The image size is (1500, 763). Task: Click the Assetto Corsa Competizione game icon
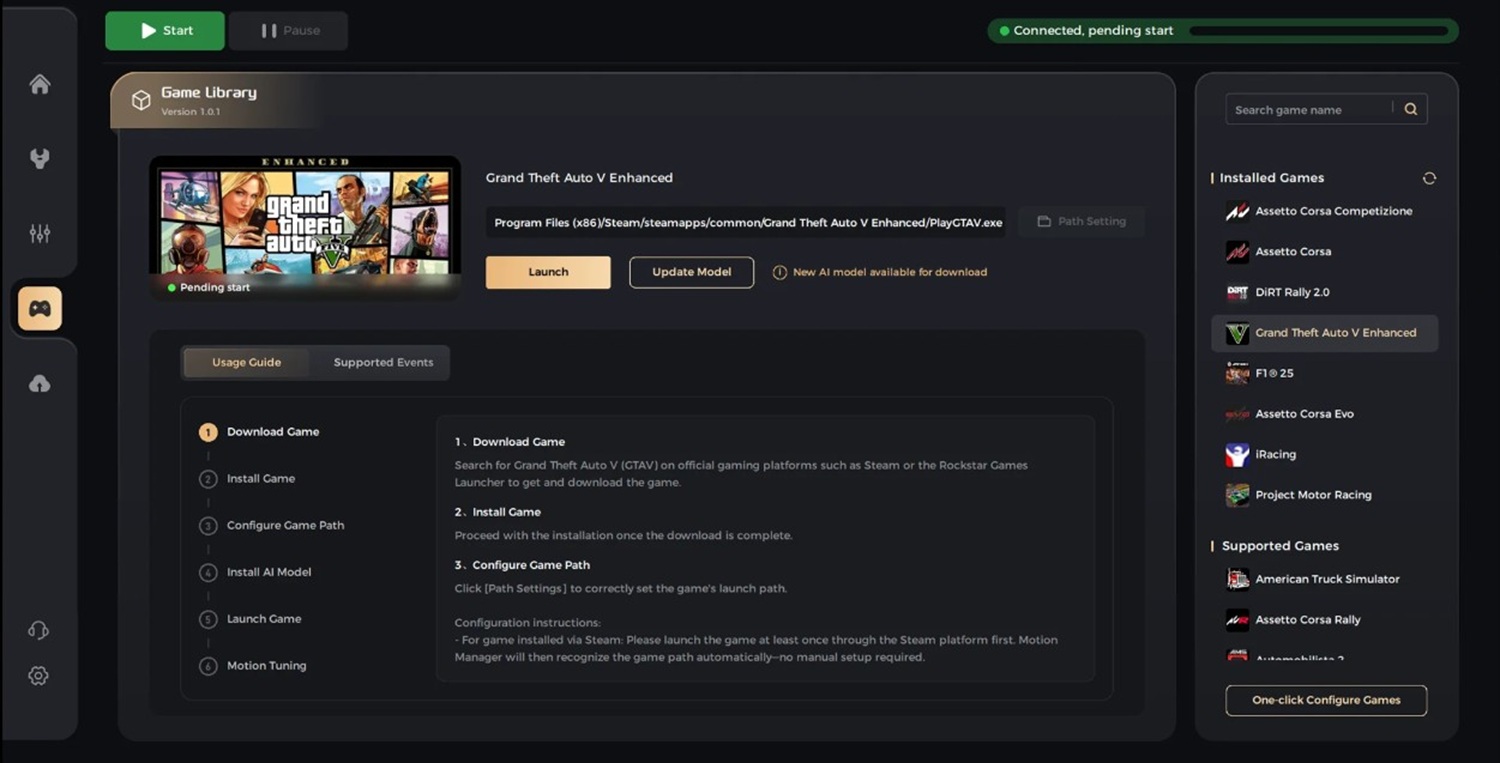[1237, 211]
